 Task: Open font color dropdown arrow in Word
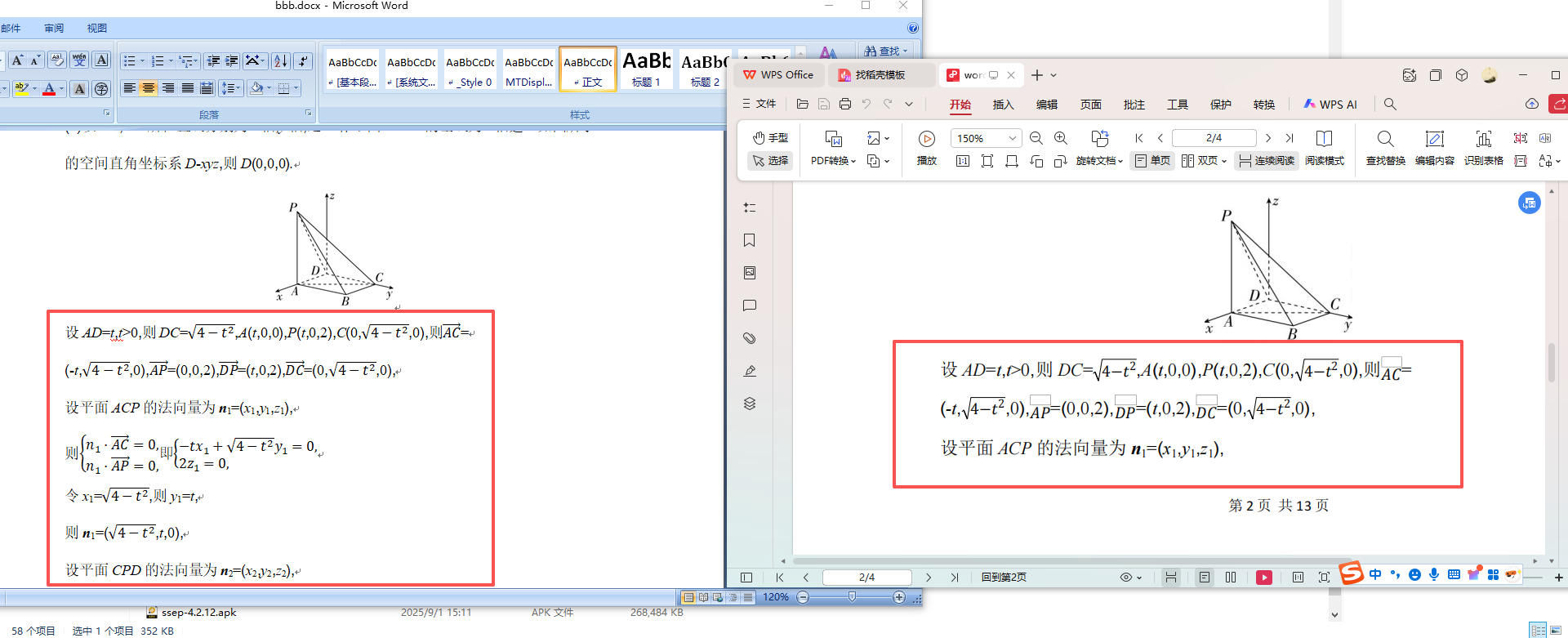61,88
